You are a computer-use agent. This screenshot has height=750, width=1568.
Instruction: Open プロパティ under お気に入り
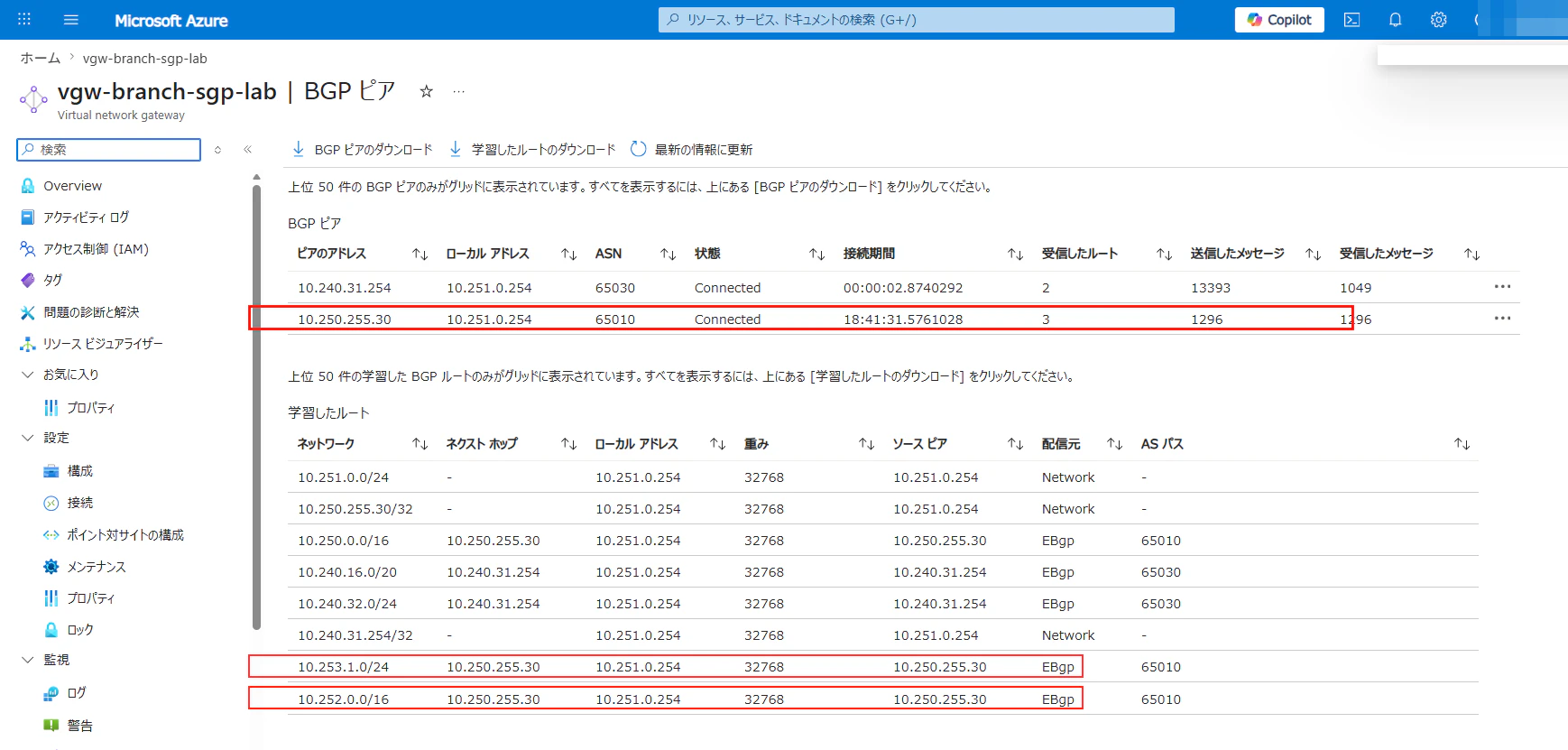point(90,408)
